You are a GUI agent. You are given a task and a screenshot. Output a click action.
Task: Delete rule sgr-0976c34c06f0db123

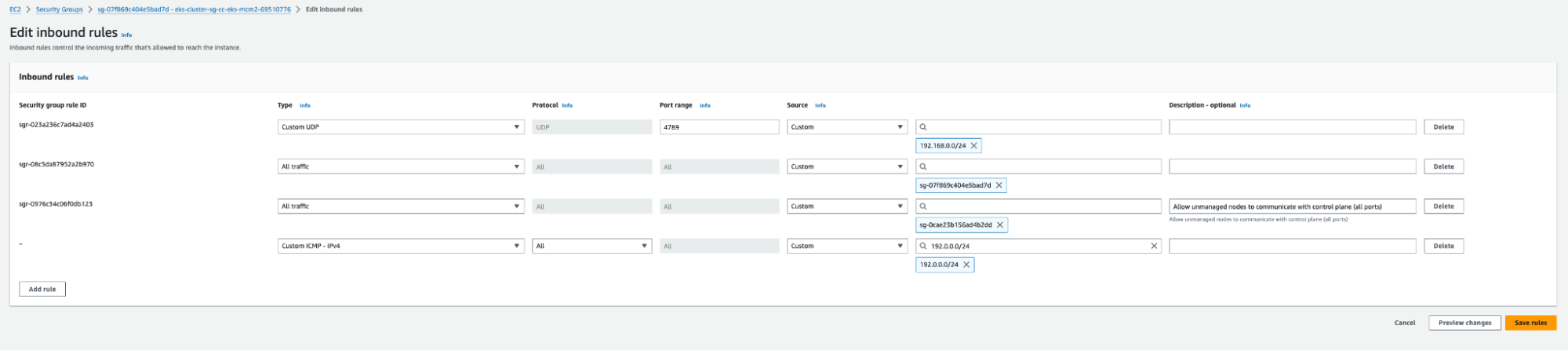[1443, 207]
